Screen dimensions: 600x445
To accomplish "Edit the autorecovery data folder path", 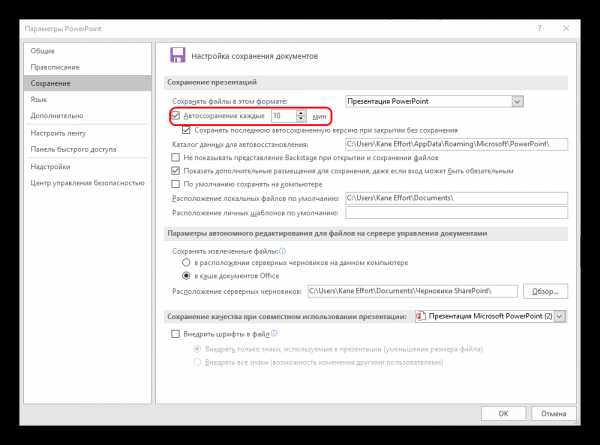I will point(456,144).
